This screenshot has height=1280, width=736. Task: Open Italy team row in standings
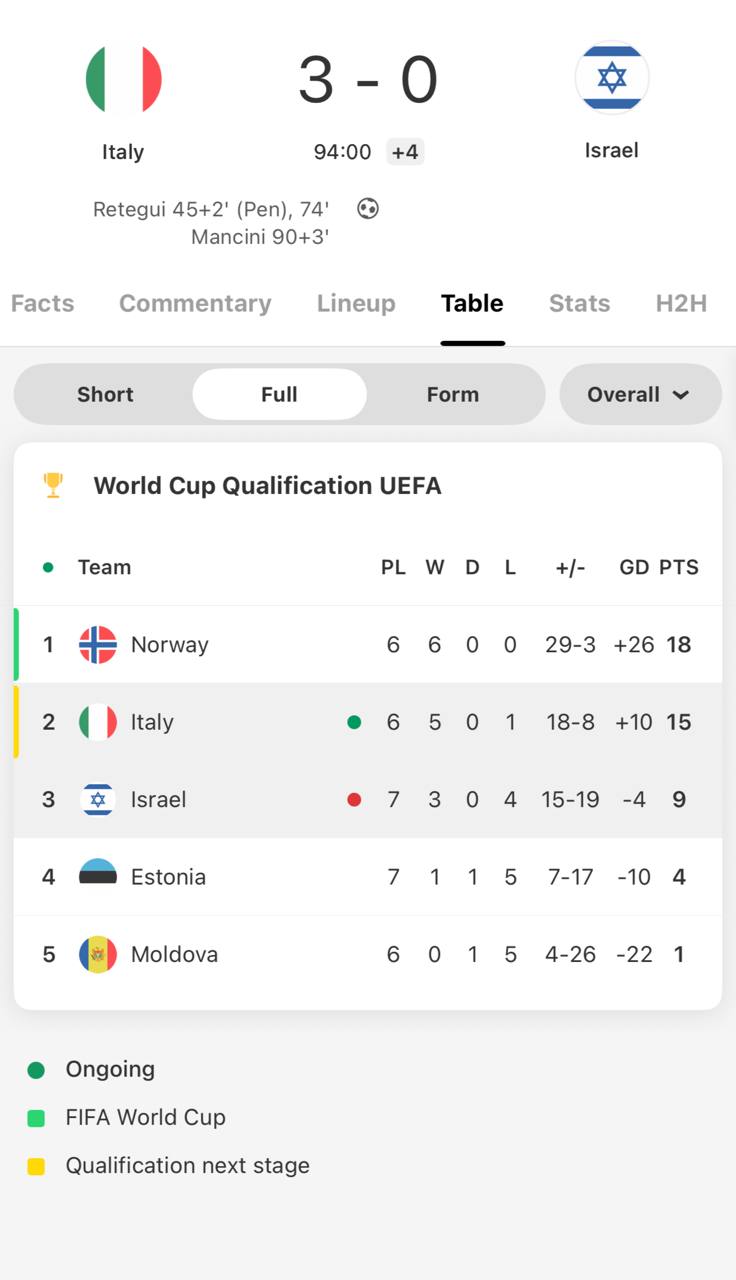point(152,722)
